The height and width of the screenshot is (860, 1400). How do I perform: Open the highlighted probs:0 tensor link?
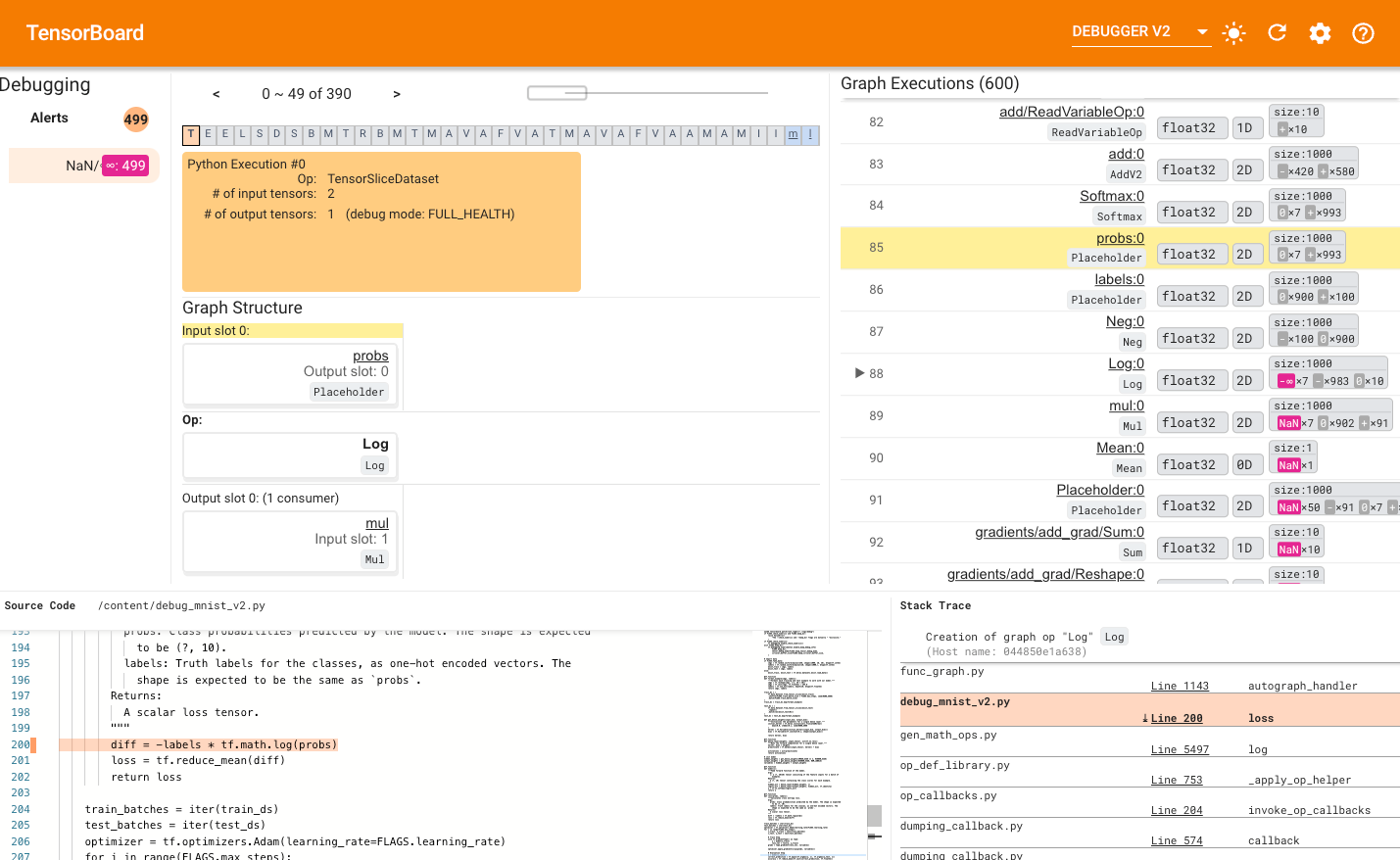tap(1120, 238)
